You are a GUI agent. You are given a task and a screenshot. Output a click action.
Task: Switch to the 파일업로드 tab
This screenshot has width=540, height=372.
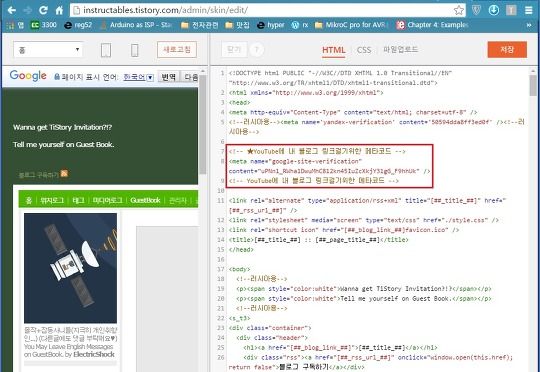[x=401, y=50]
